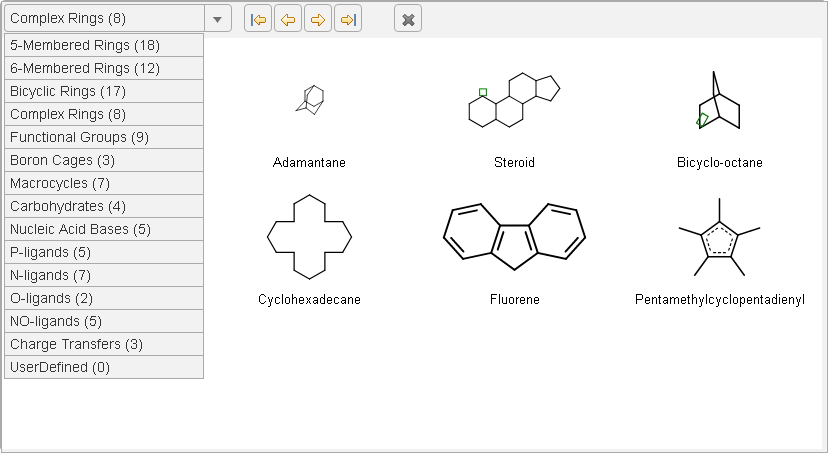Select the Cyclohexadecane template

[309, 237]
